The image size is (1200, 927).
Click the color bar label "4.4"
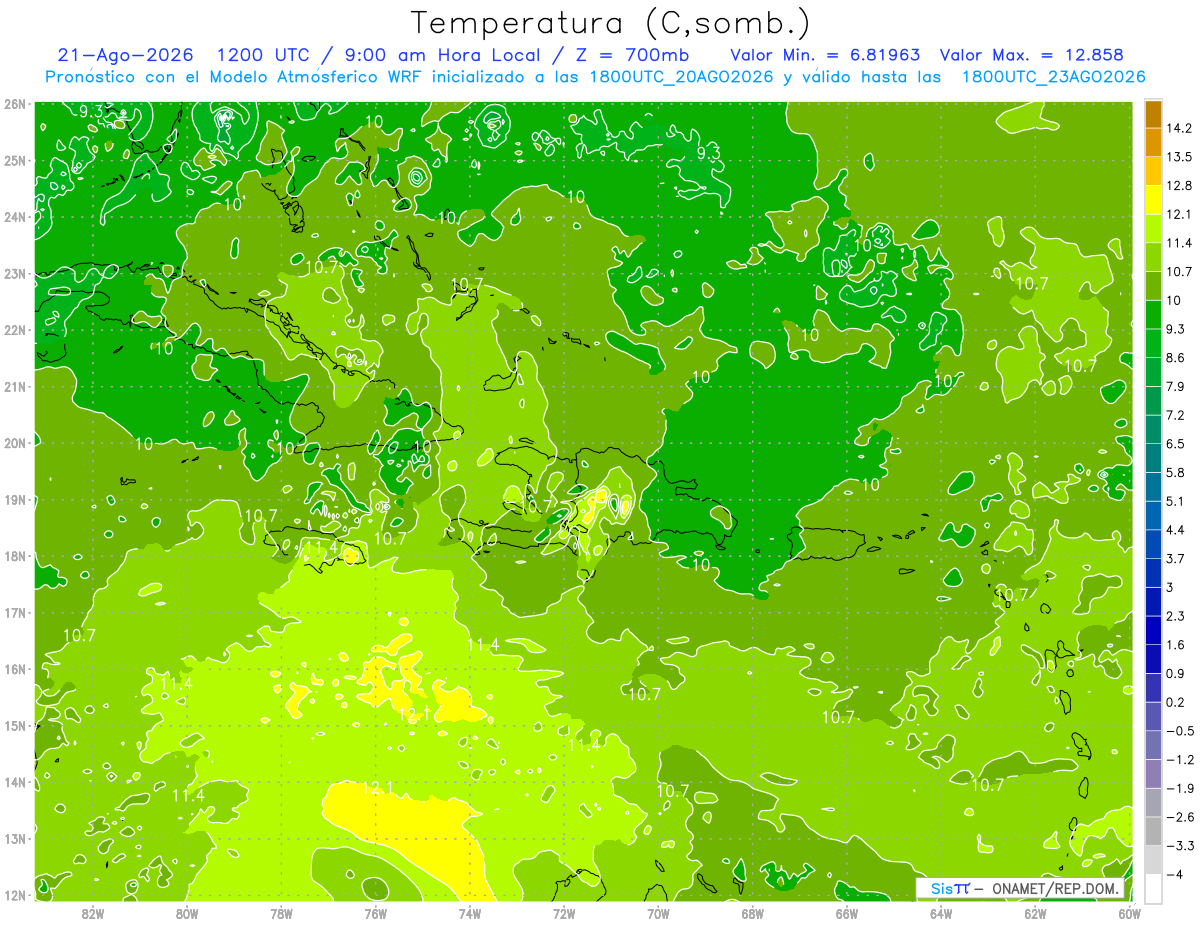click(1176, 530)
